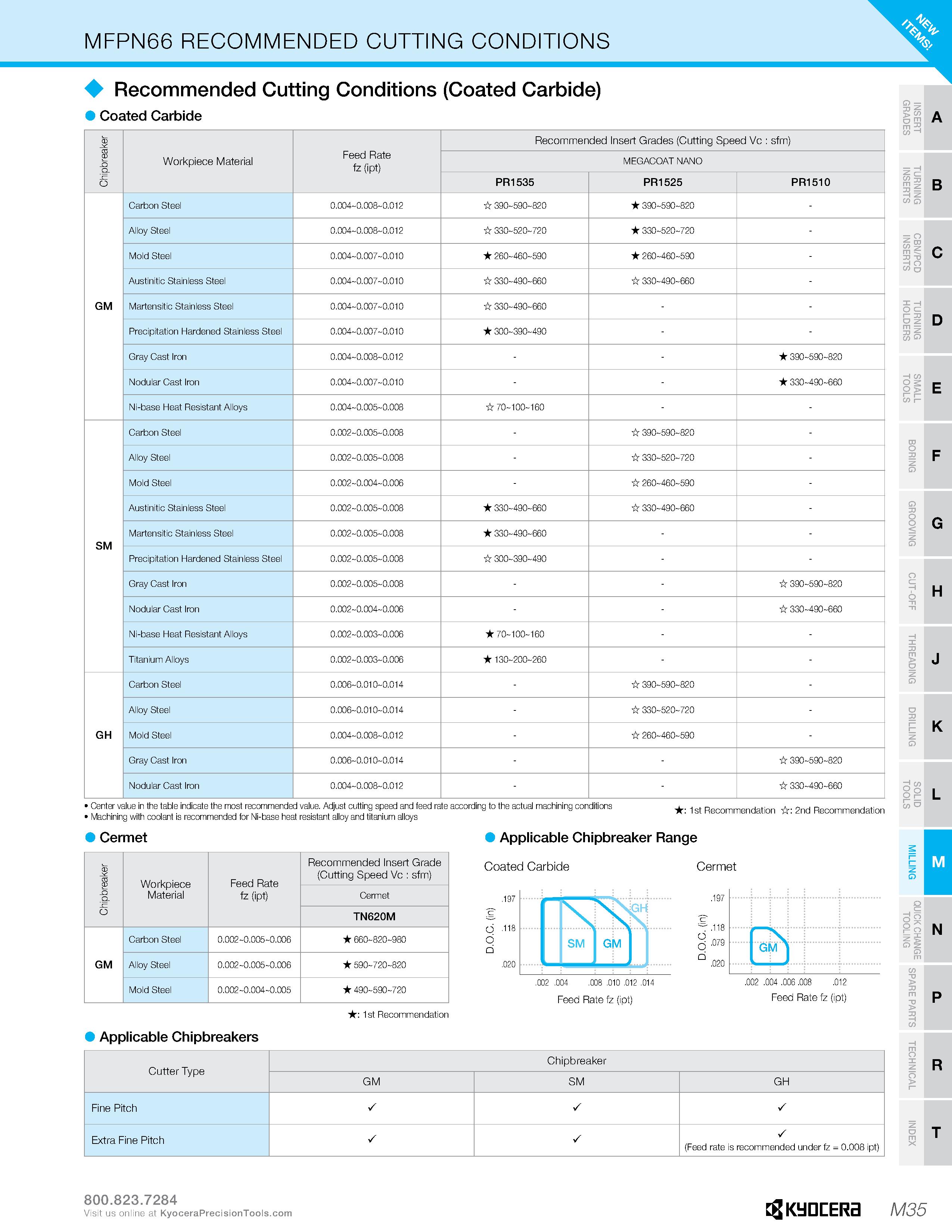Click the GH checkmark in the Fine Pitch row

(782, 1107)
